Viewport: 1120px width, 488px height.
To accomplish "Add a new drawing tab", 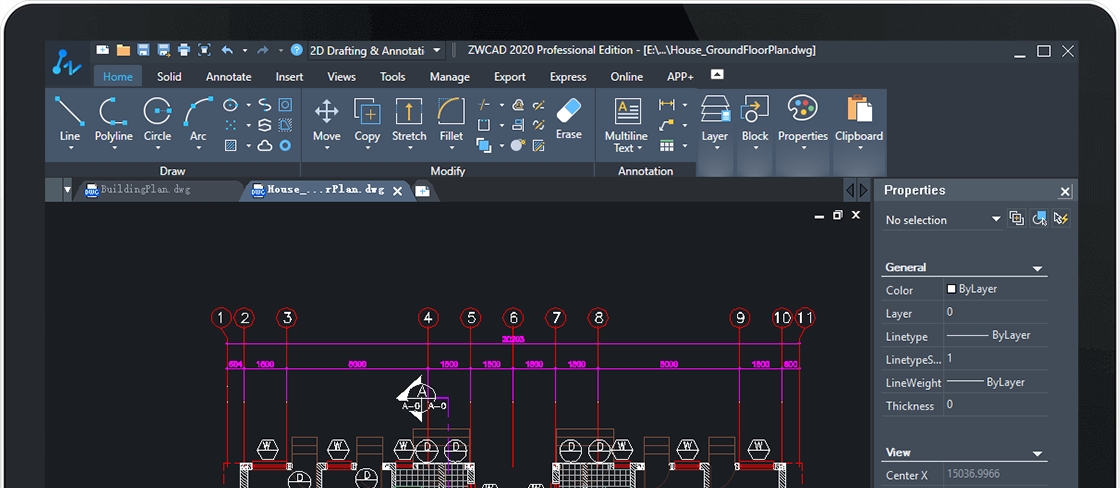I will [422, 191].
